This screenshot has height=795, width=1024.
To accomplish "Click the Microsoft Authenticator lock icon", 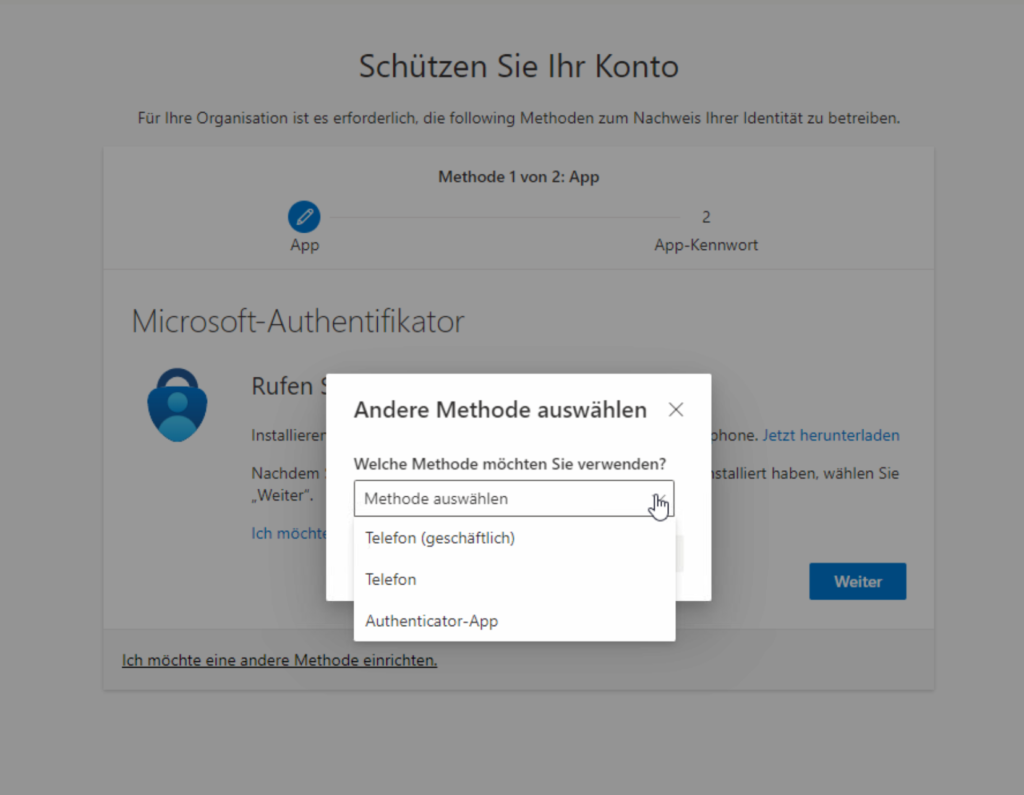I will 177,405.
